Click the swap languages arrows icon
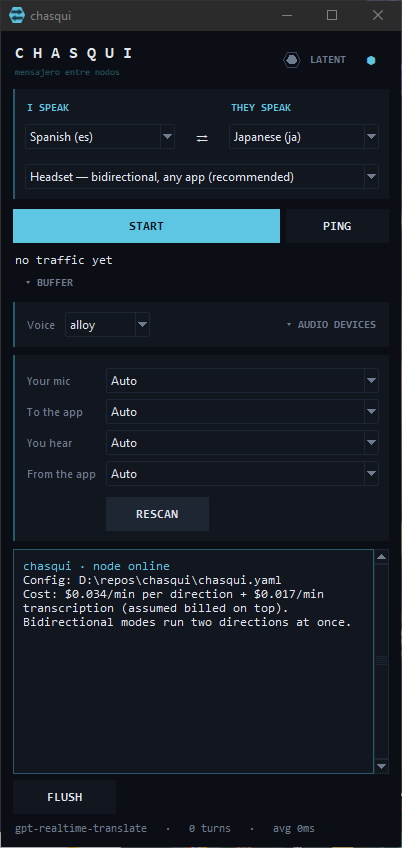The height and width of the screenshot is (848, 402). pyautogui.click(x=202, y=138)
